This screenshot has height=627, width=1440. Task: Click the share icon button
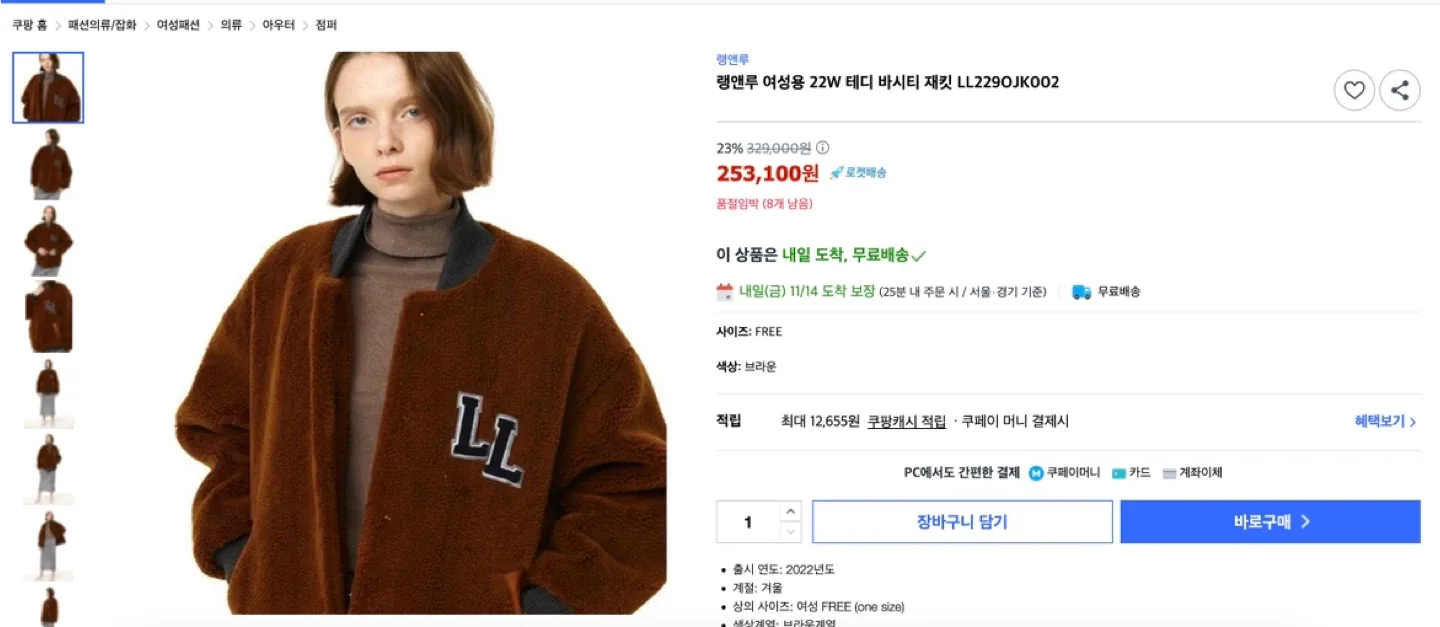pyautogui.click(x=1400, y=90)
